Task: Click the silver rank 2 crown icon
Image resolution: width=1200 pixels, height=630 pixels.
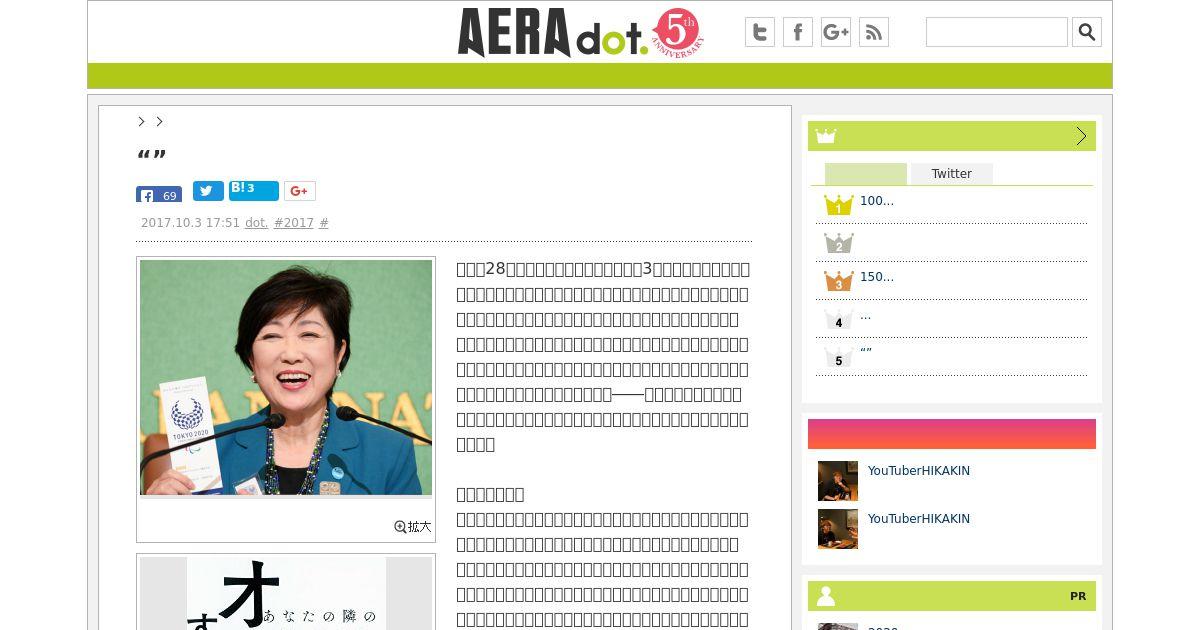Action: [838, 243]
